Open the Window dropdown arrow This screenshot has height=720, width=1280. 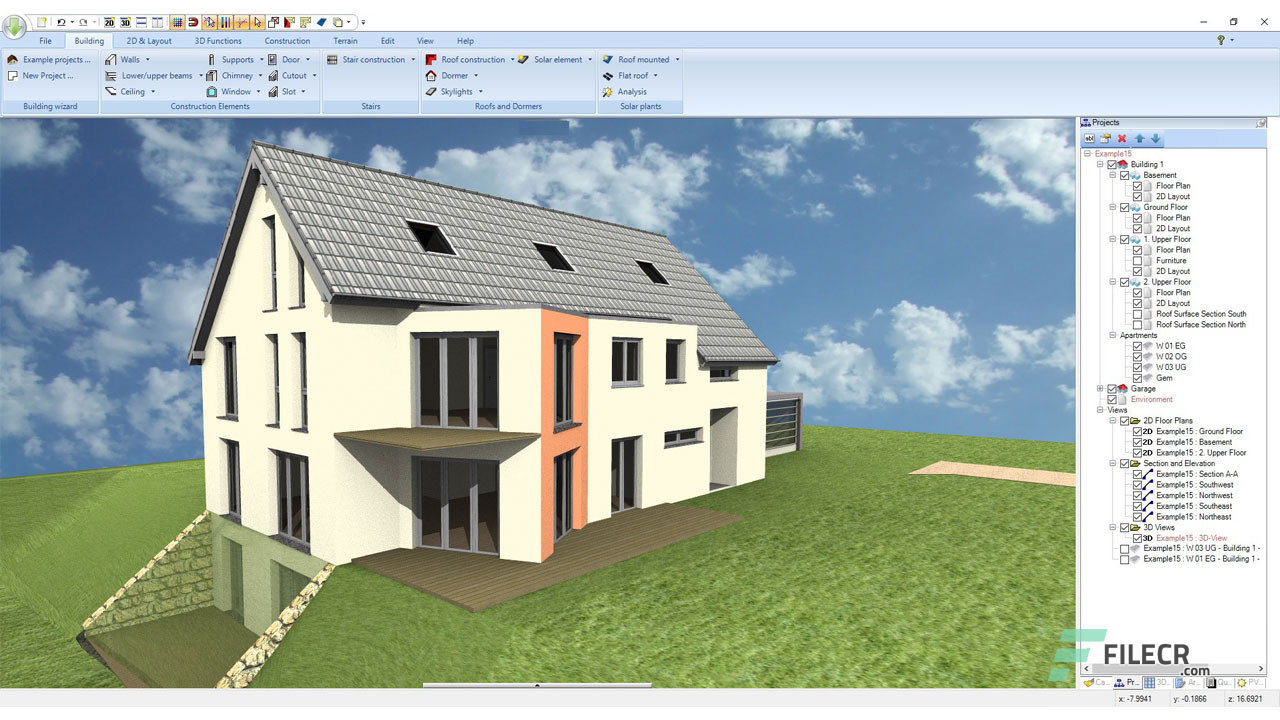pyautogui.click(x=258, y=92)
